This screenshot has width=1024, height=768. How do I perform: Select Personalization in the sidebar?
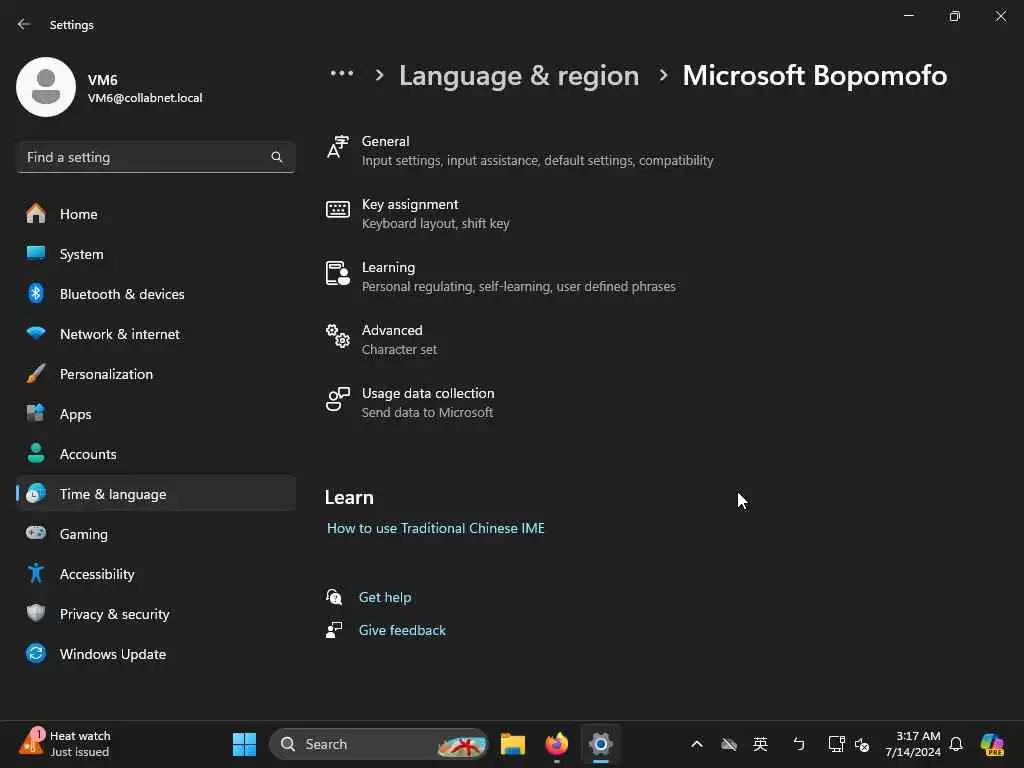(x=156, y=374)
